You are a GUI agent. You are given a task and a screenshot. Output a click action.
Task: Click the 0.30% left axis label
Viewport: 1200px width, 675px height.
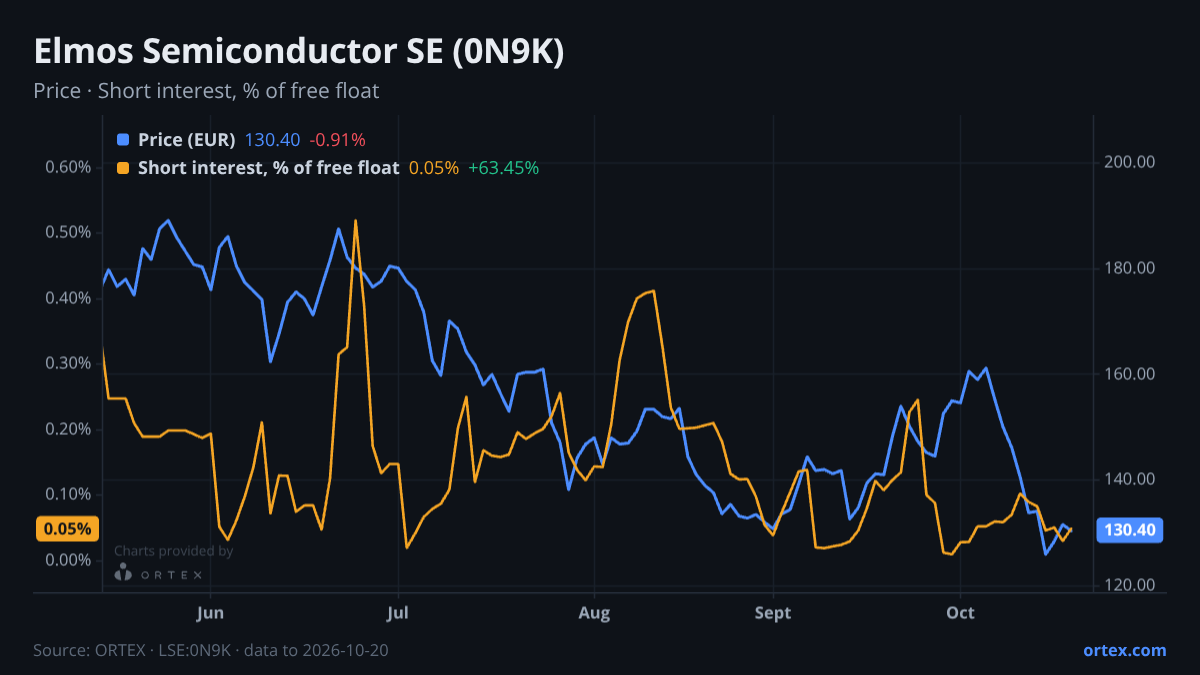68,363
